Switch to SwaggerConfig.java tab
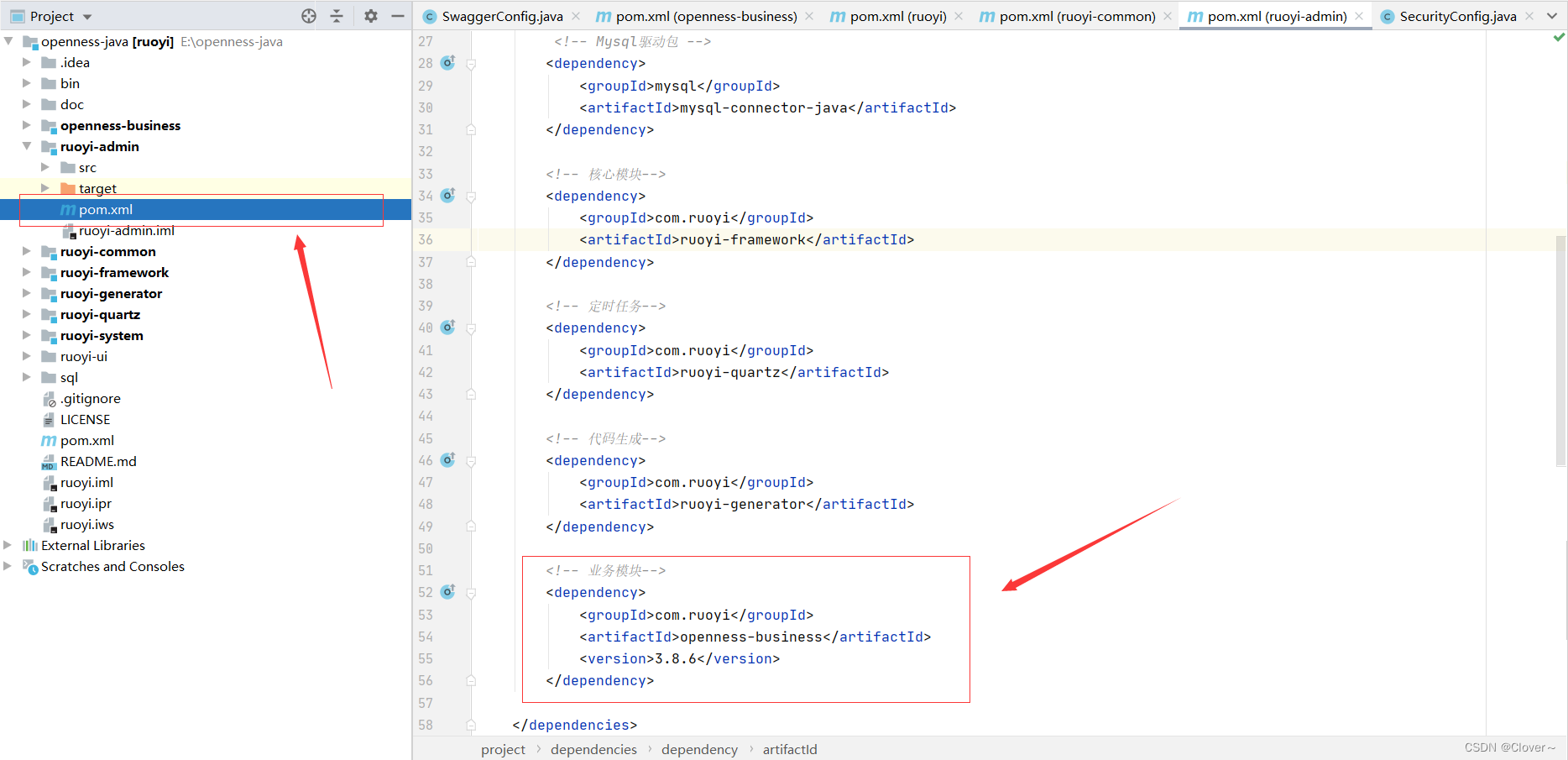Screen dimensions: 1568x760 pyautogui.click(x=502, y=16)
